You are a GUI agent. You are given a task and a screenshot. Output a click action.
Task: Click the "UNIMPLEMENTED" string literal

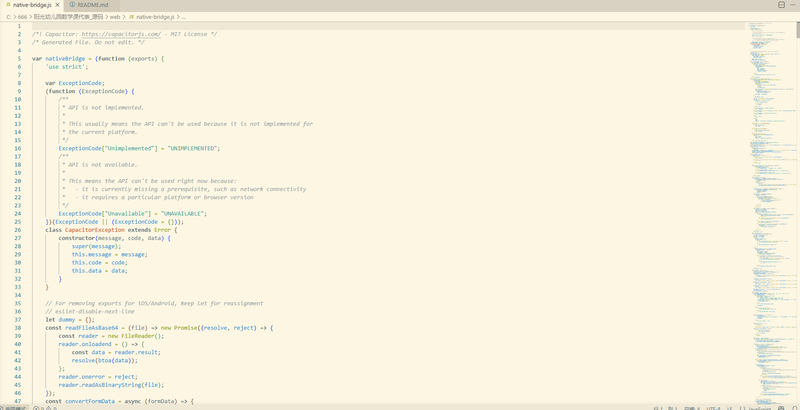(x=190, y=148)
